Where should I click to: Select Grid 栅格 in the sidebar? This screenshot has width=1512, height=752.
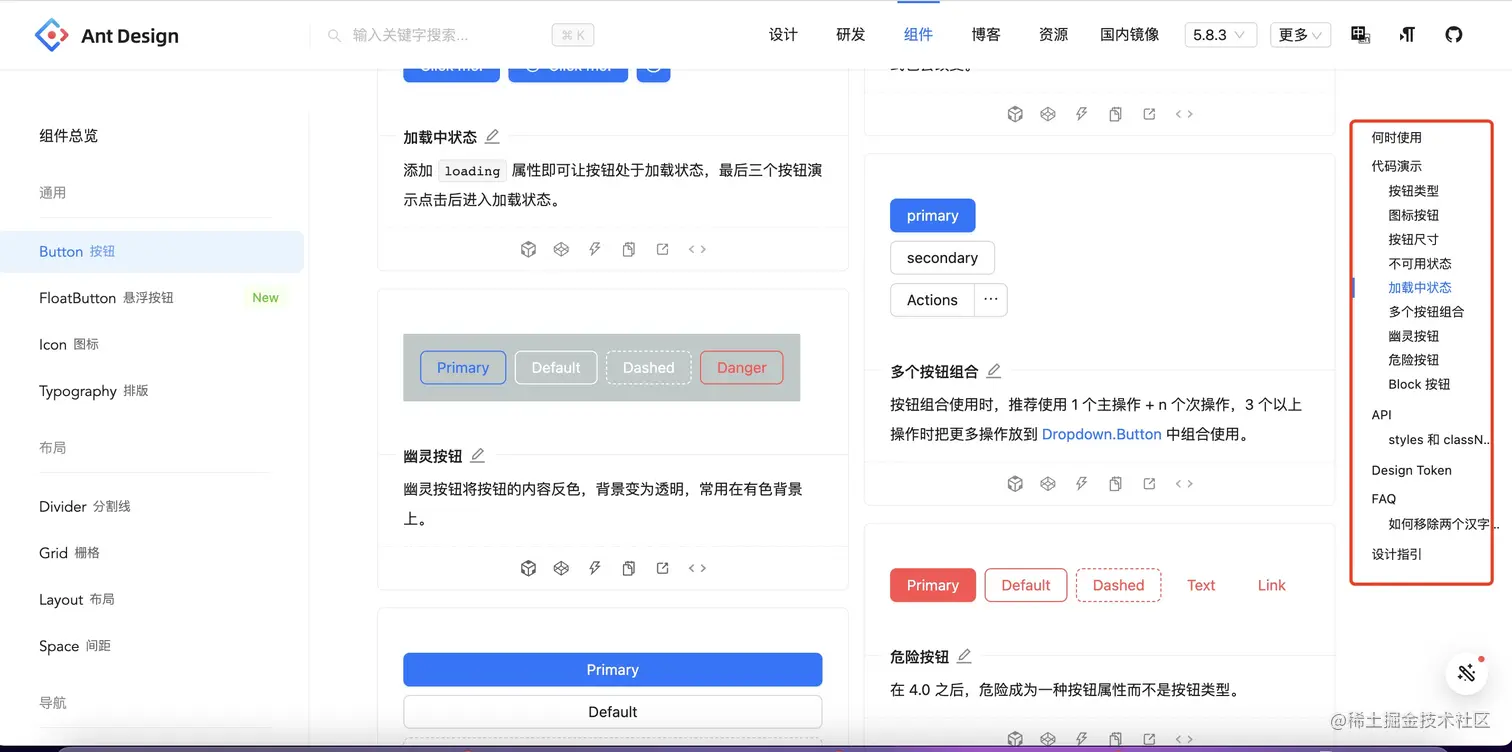point(152,553)
